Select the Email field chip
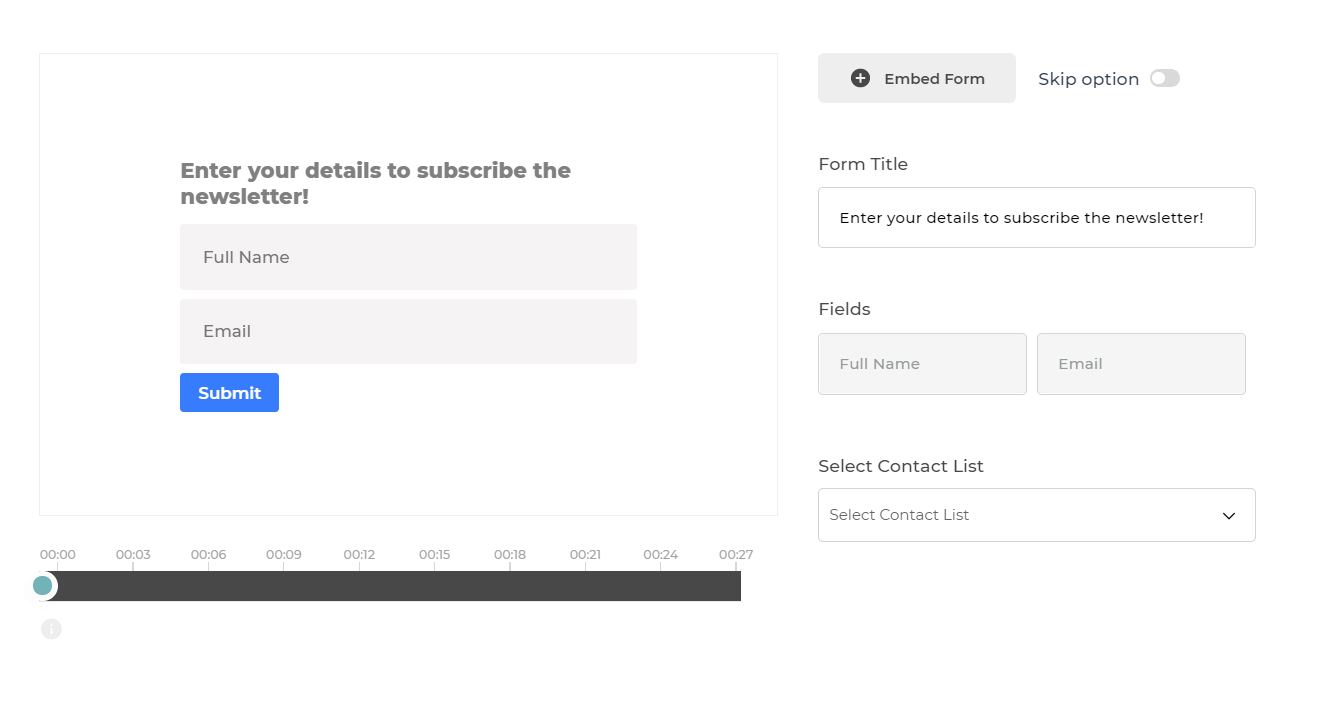Image resolution: width=1344 pixels, height=704 pixels. coord(1141,364)
